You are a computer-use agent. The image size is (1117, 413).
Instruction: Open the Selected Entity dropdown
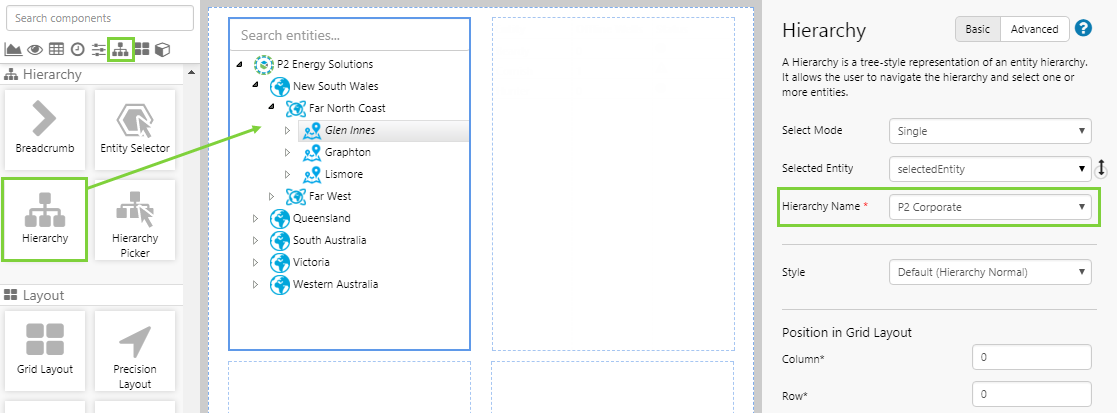pos(990,169)
